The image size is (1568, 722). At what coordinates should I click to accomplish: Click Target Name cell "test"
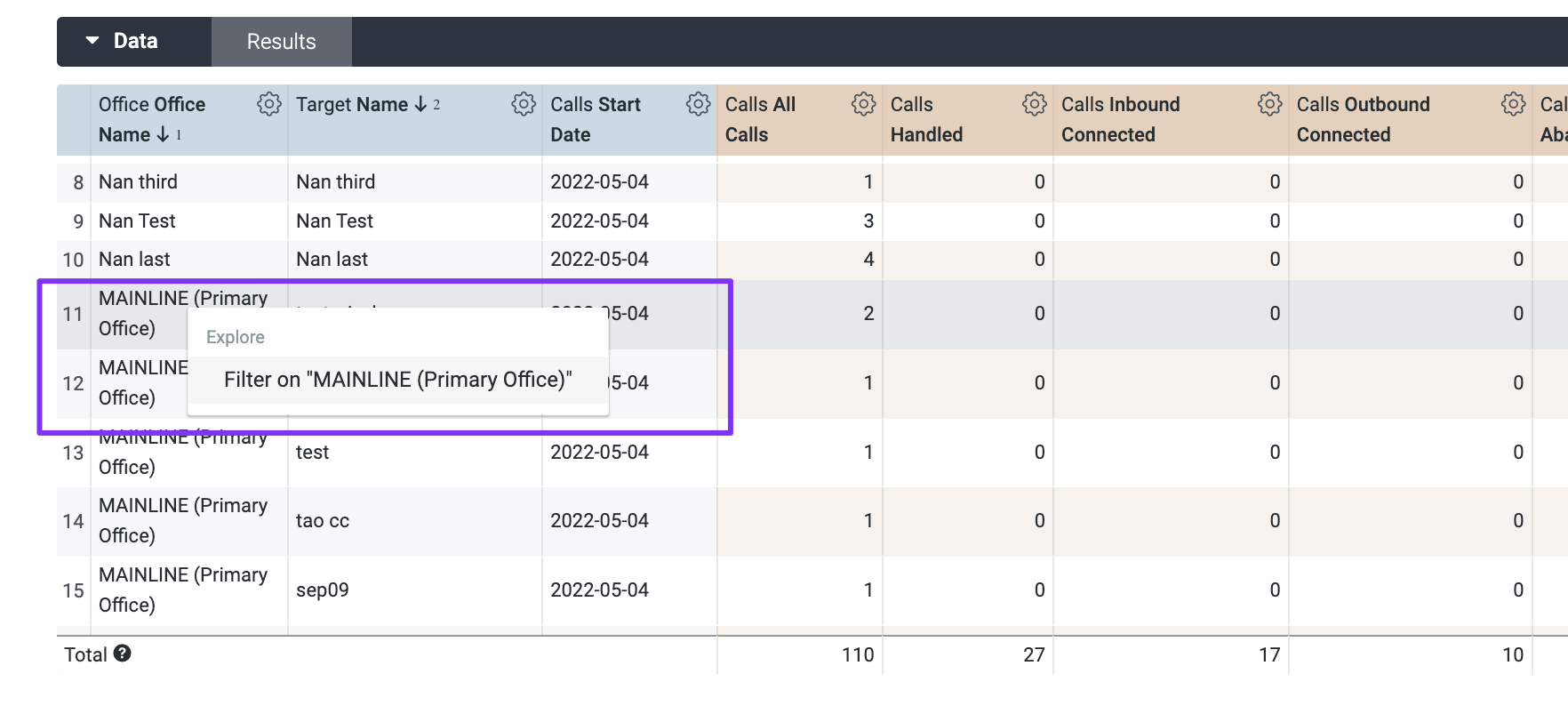[312, 452]
